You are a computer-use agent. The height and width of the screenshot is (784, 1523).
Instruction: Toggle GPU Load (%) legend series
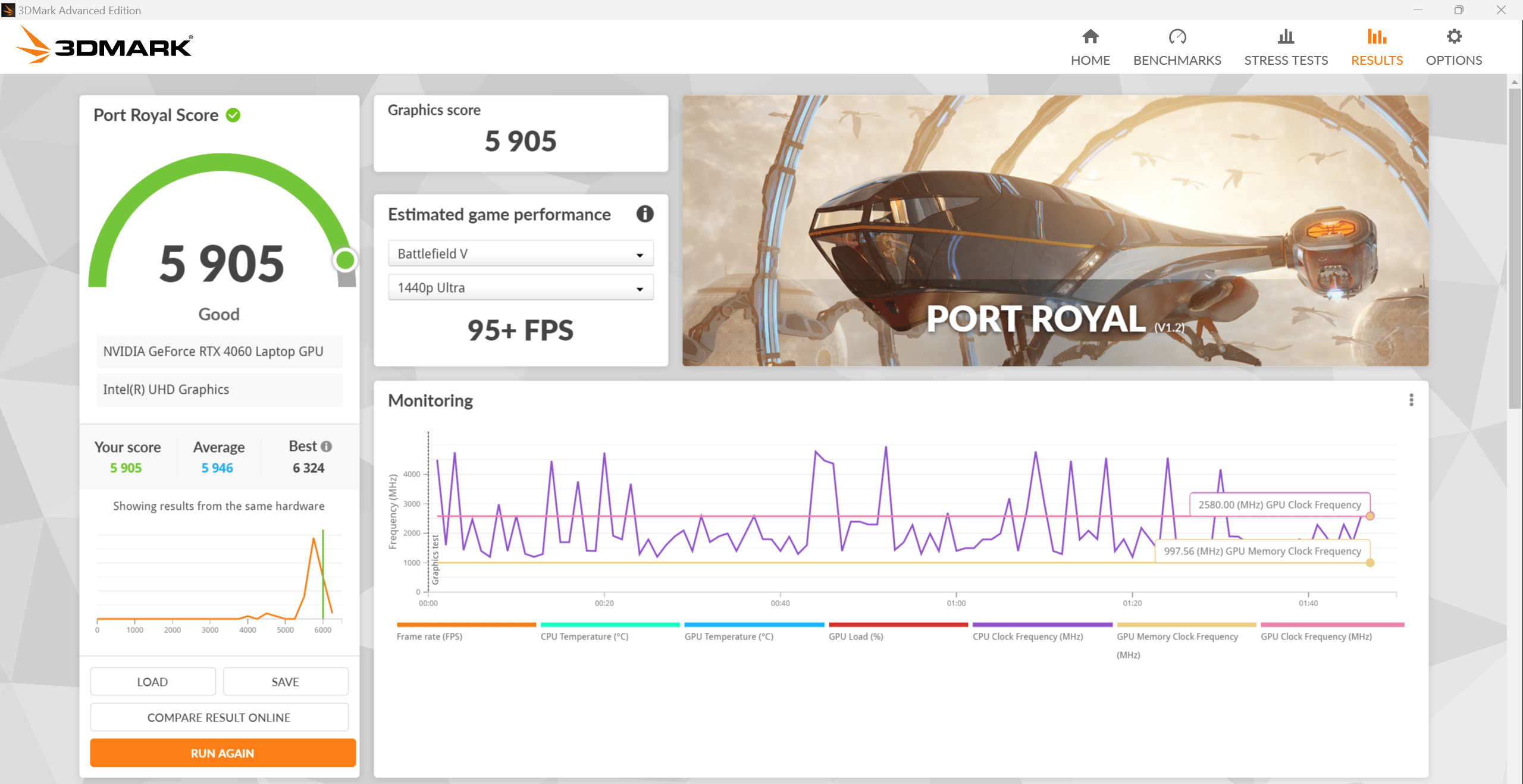coord(855,636)
